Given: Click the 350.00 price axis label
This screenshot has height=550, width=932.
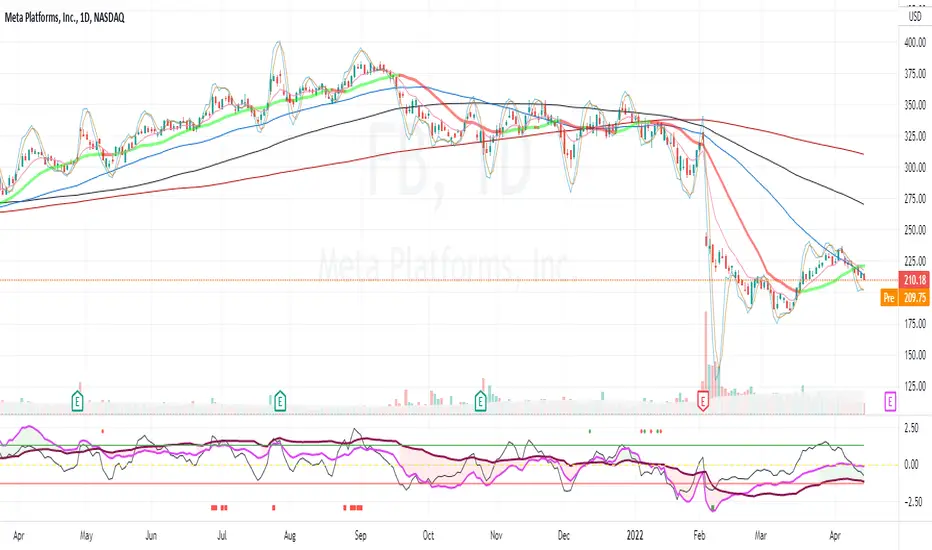Looking at the screenshot, I should pyautogui.click(x=915, y=105).
